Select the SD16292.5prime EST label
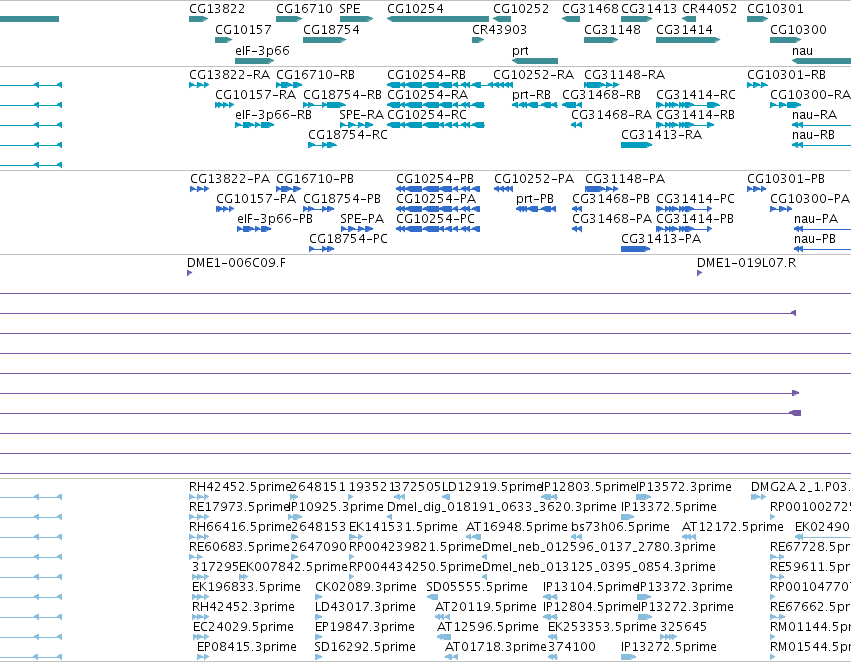 click(365, 647)
